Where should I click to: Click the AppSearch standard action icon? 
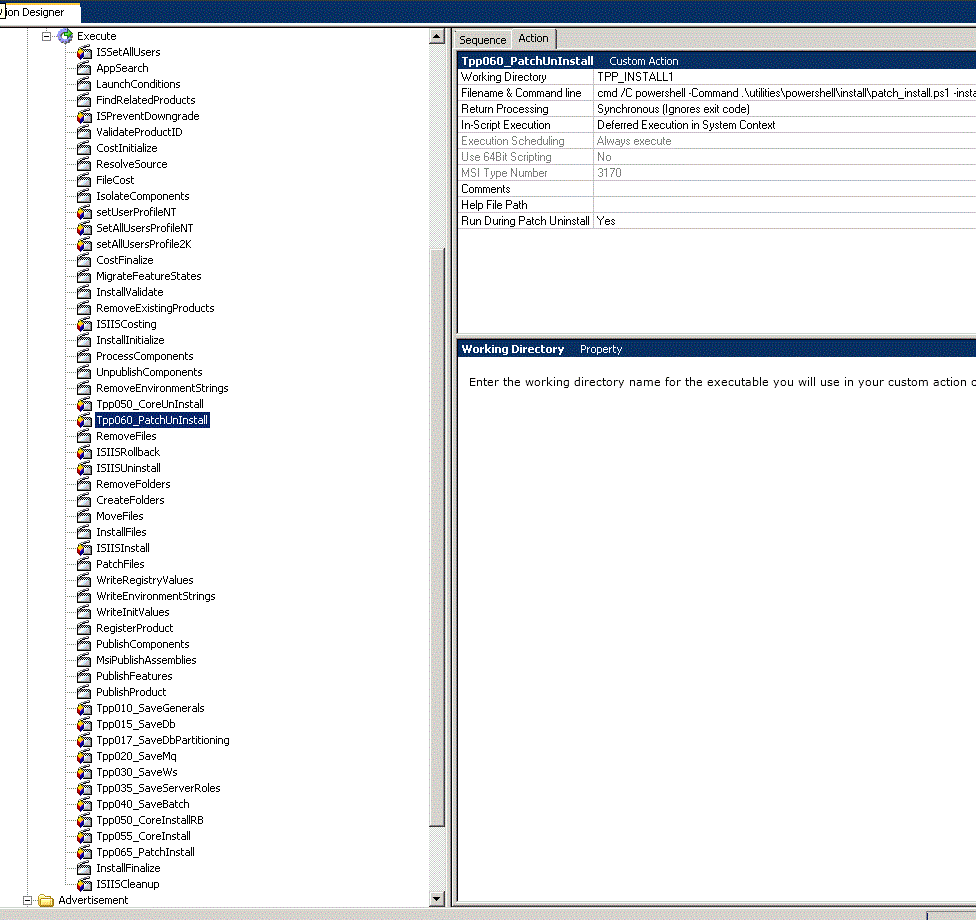pyautogui.click(x=84, y=68)
